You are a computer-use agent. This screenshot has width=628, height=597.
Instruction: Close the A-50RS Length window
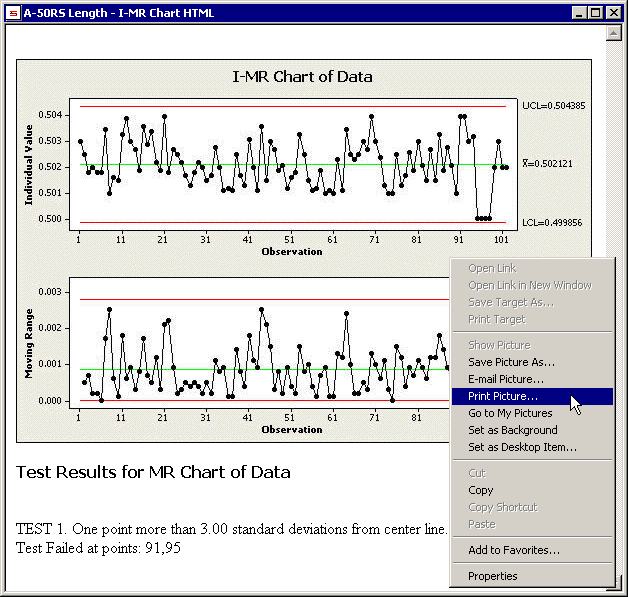point(614,13)
